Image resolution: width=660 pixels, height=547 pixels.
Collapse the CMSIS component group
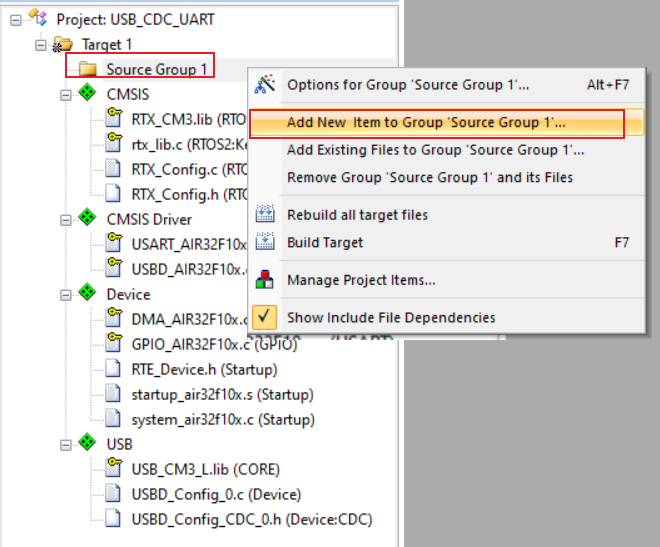(66, 95)
